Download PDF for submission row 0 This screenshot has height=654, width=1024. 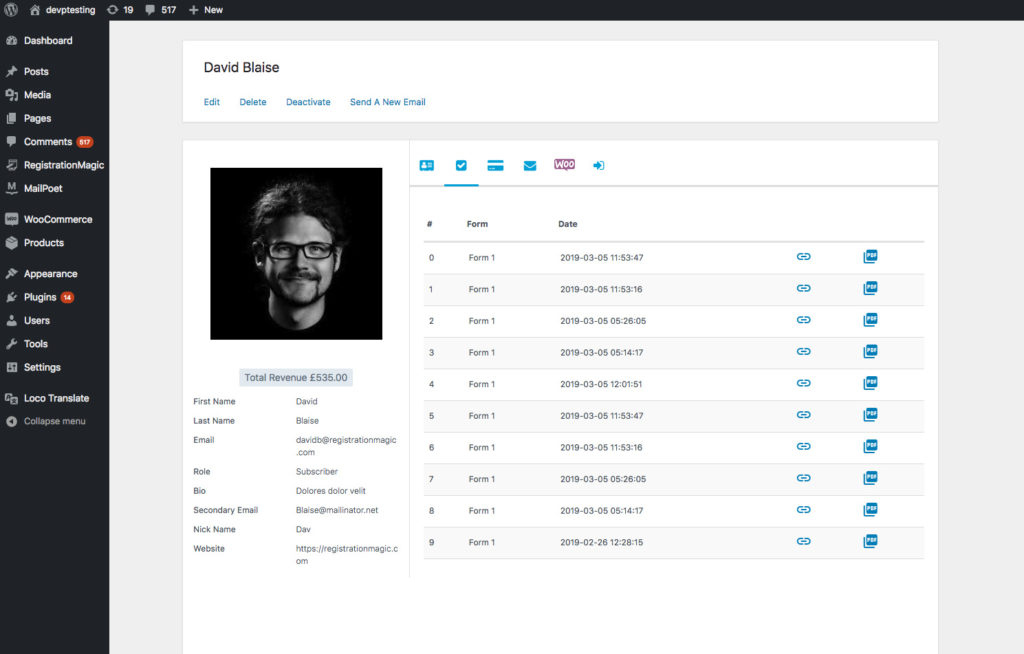pyautogui.click(x=870, y=257)
